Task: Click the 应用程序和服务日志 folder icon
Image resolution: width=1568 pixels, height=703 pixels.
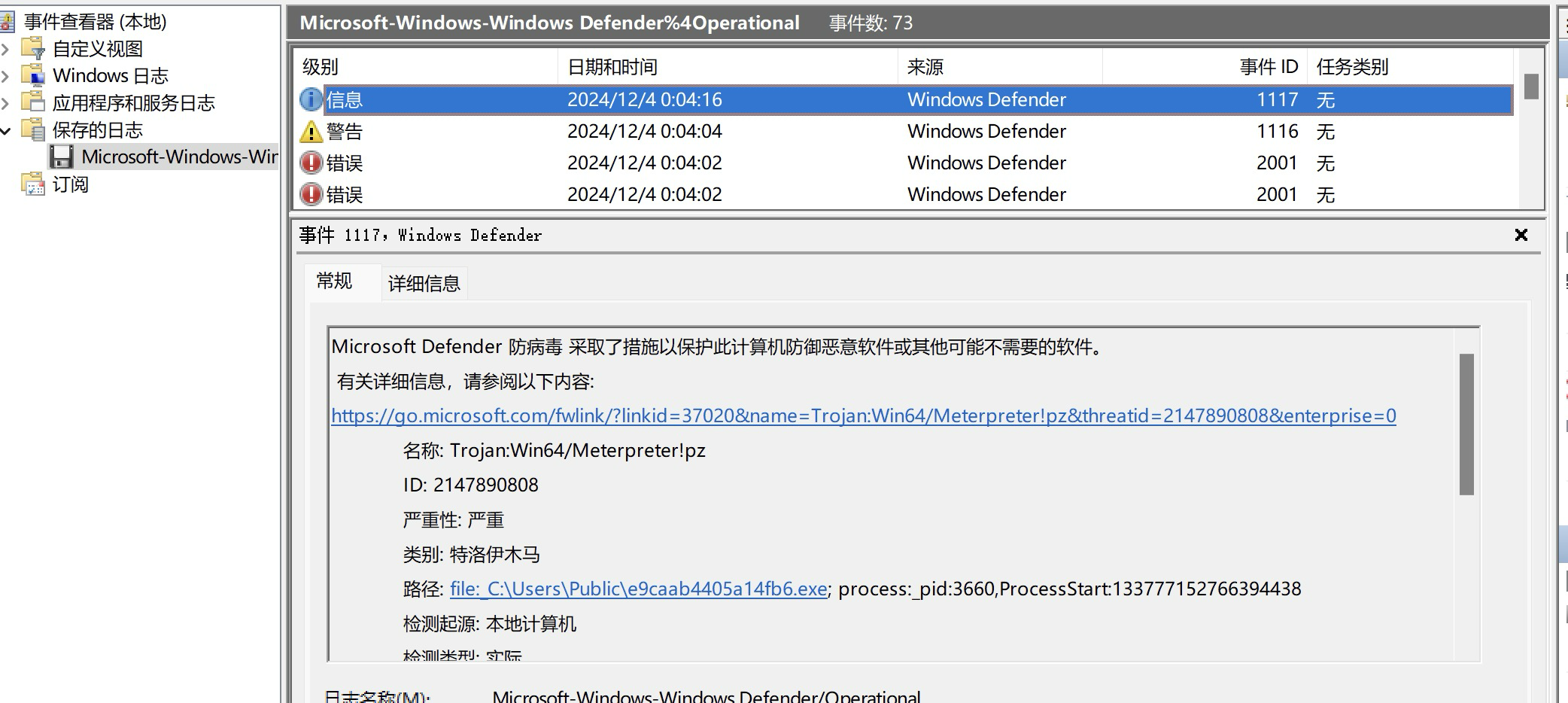Action: pyautogui.click(x=33, y=102)
